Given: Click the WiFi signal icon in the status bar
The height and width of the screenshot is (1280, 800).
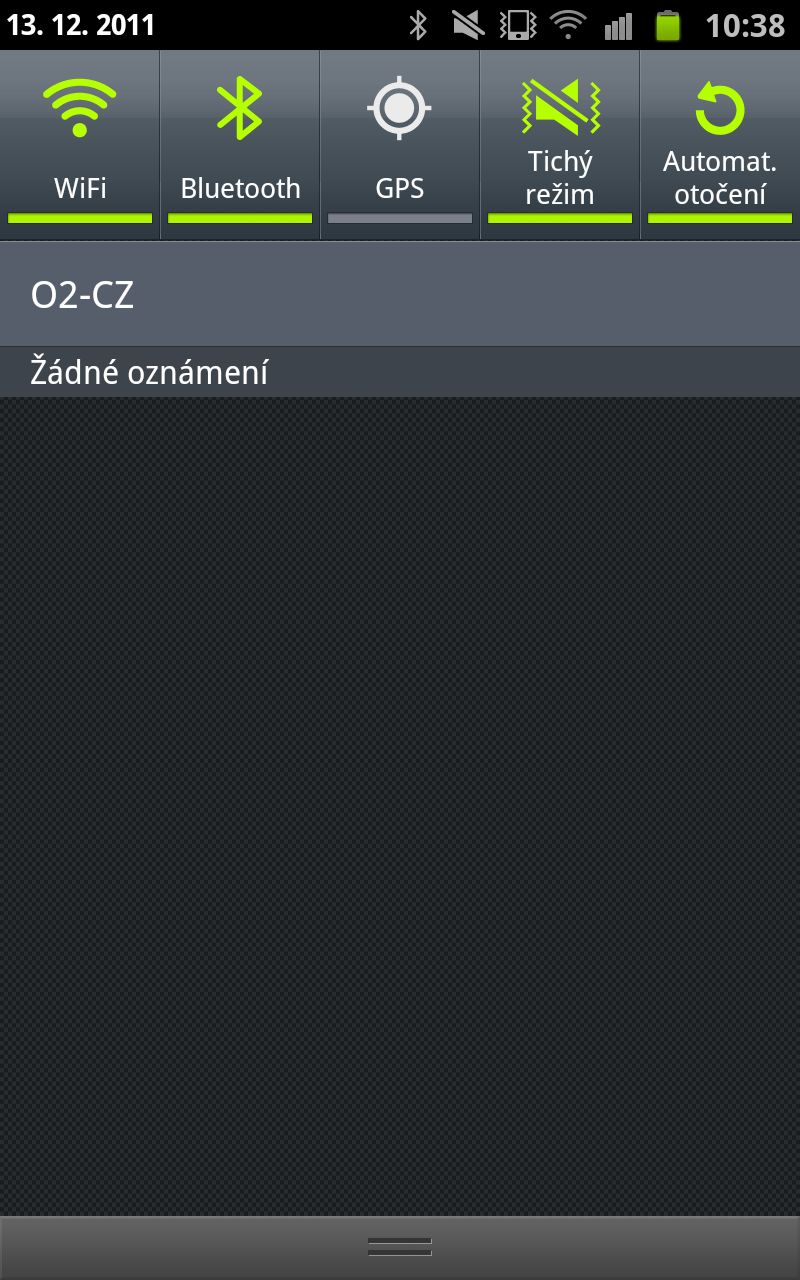Looking at the screenshot, I should 568,25.
